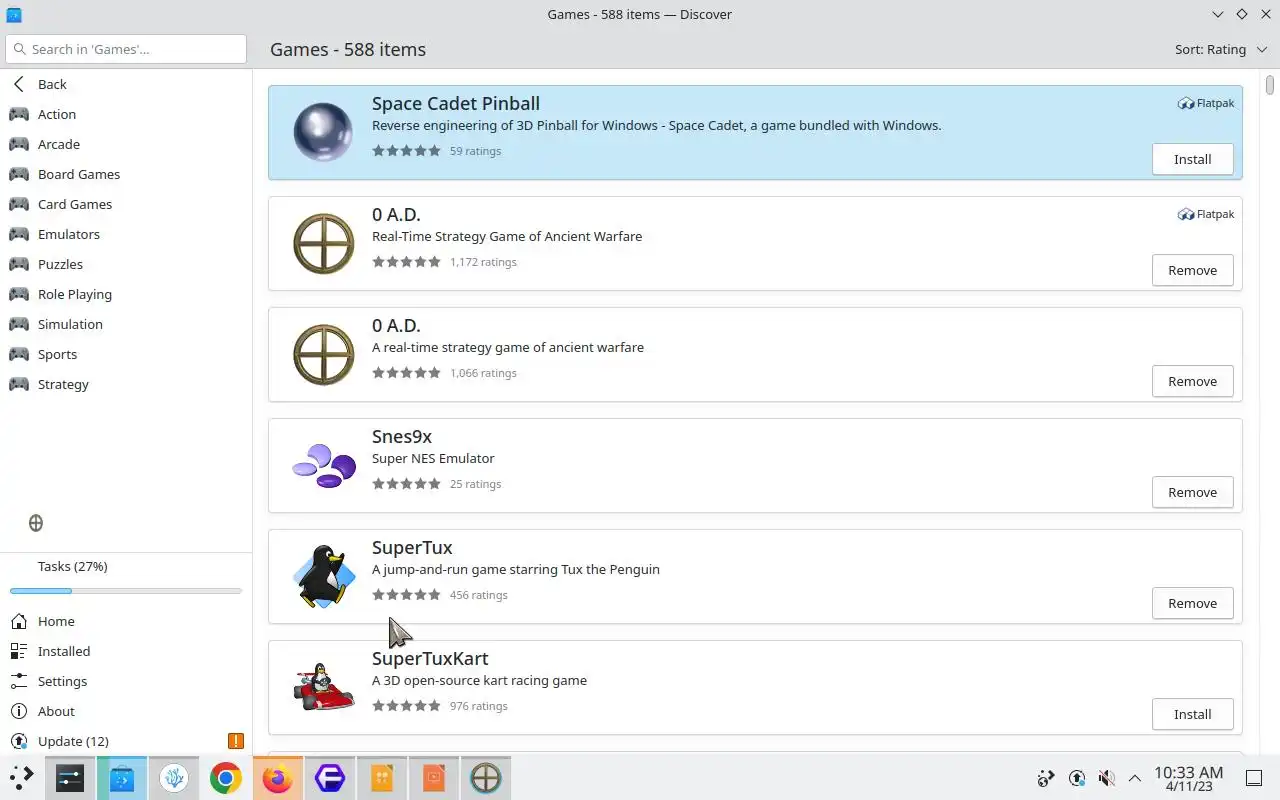Image resolution: width=1280 pixels, height=800 pixels.
Task: Click the Show Desktop button in the panel
Action: click(1254, 778)
